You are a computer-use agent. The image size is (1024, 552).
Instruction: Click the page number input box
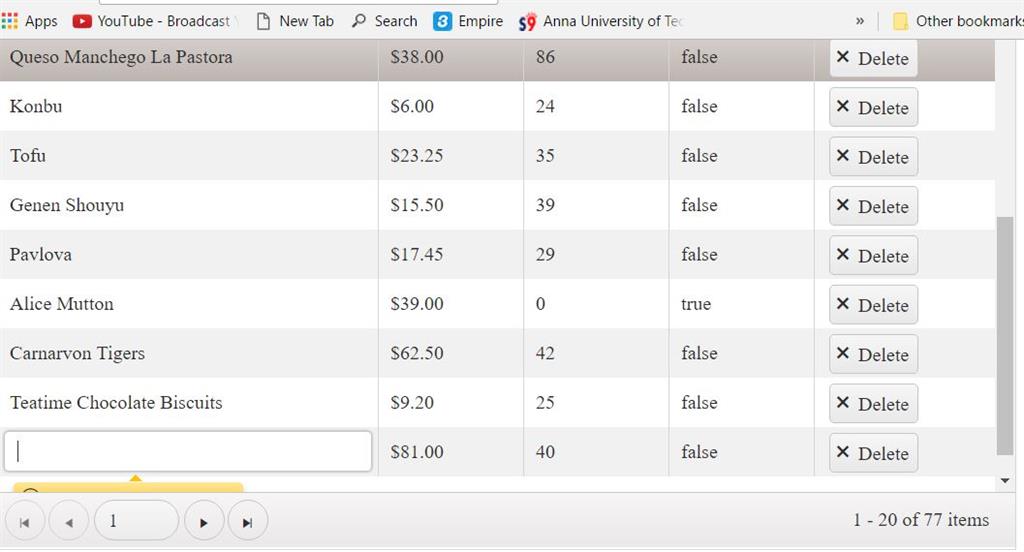click(x=135, y=521)
